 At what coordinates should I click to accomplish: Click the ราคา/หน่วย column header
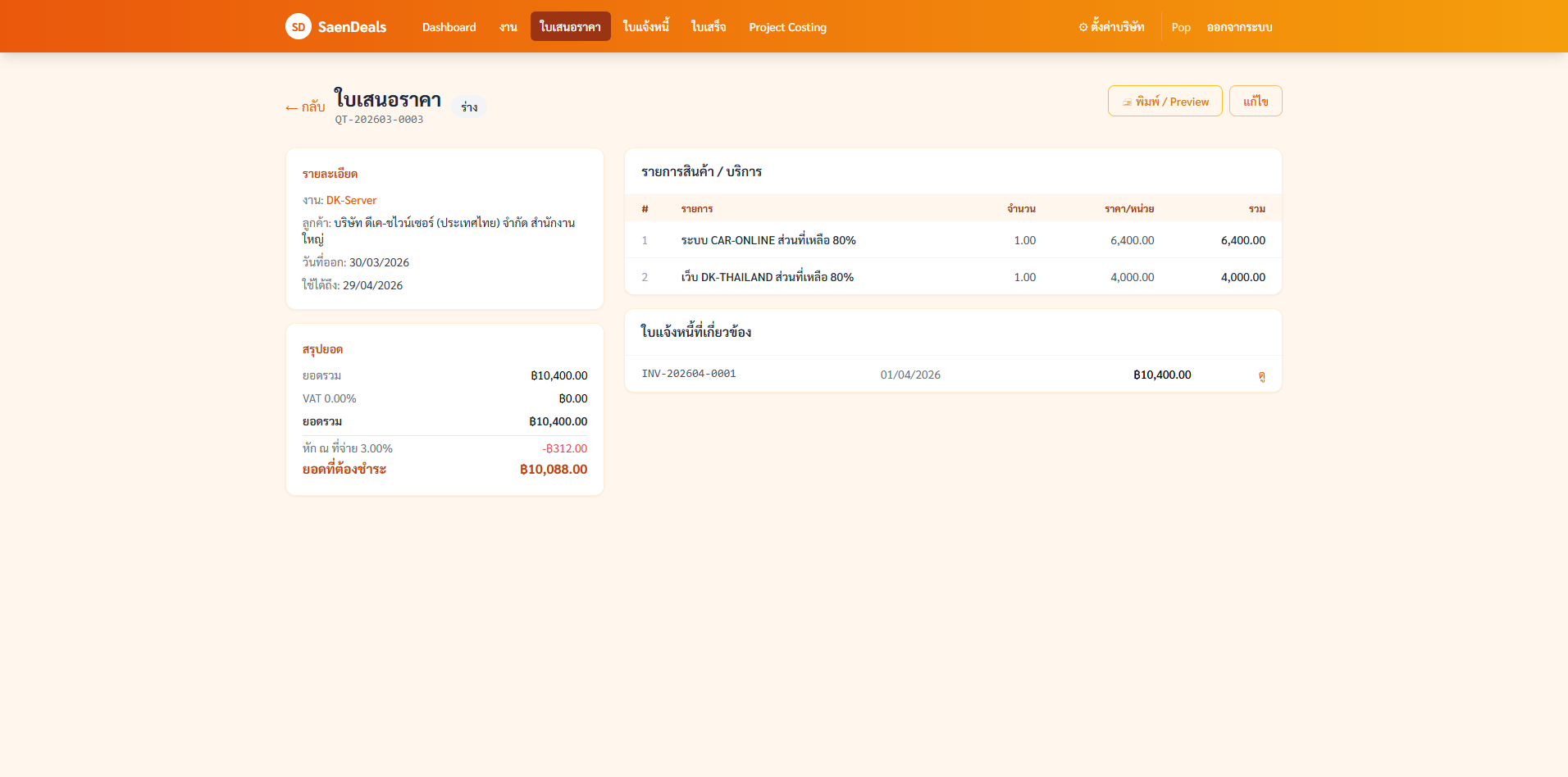[x=1129, y=209]
